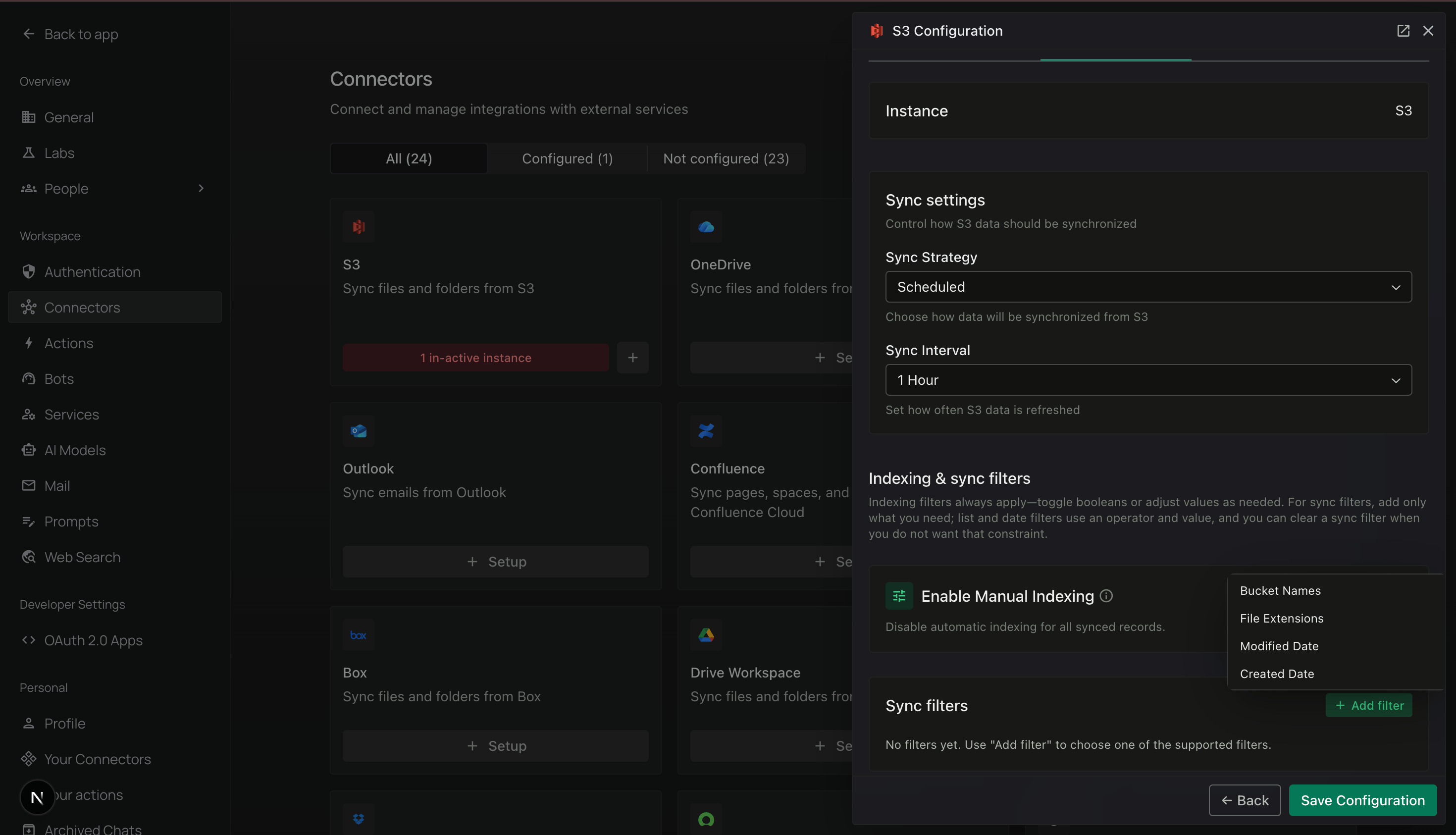
Task: Click the Add filter button
Action: click(1368, 705)
